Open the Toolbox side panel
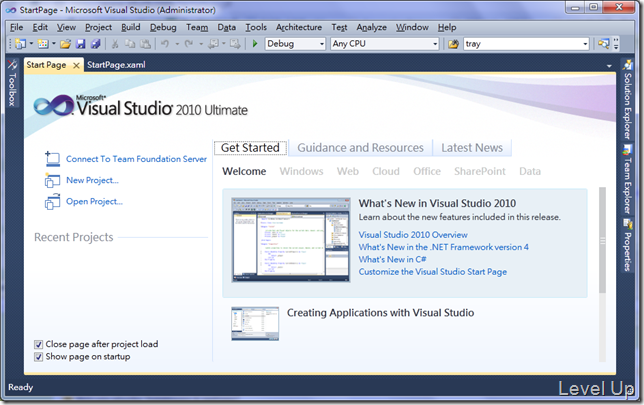 [12, 83]
